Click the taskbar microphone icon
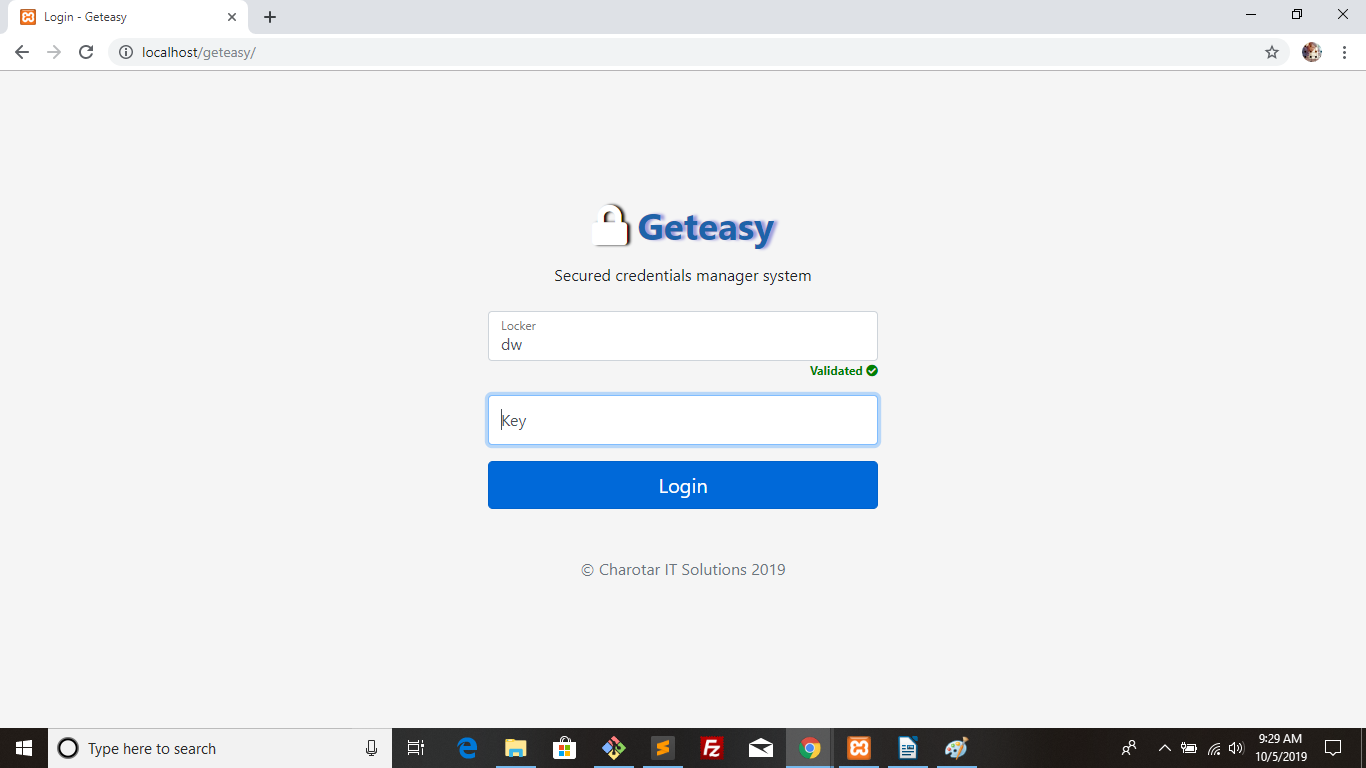Image resolution: width=1366 pixels, height=768 pixels. coord(372,748)
